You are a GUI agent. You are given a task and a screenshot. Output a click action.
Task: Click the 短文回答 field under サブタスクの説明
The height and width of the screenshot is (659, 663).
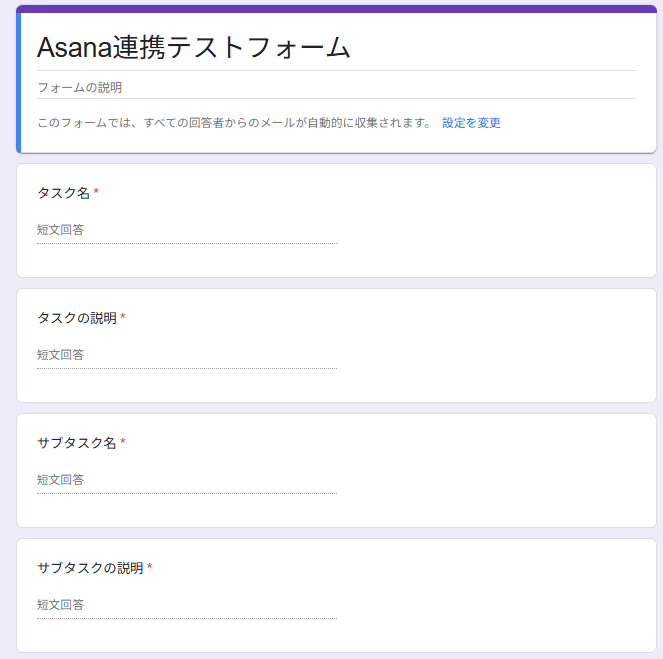[186, 605]
